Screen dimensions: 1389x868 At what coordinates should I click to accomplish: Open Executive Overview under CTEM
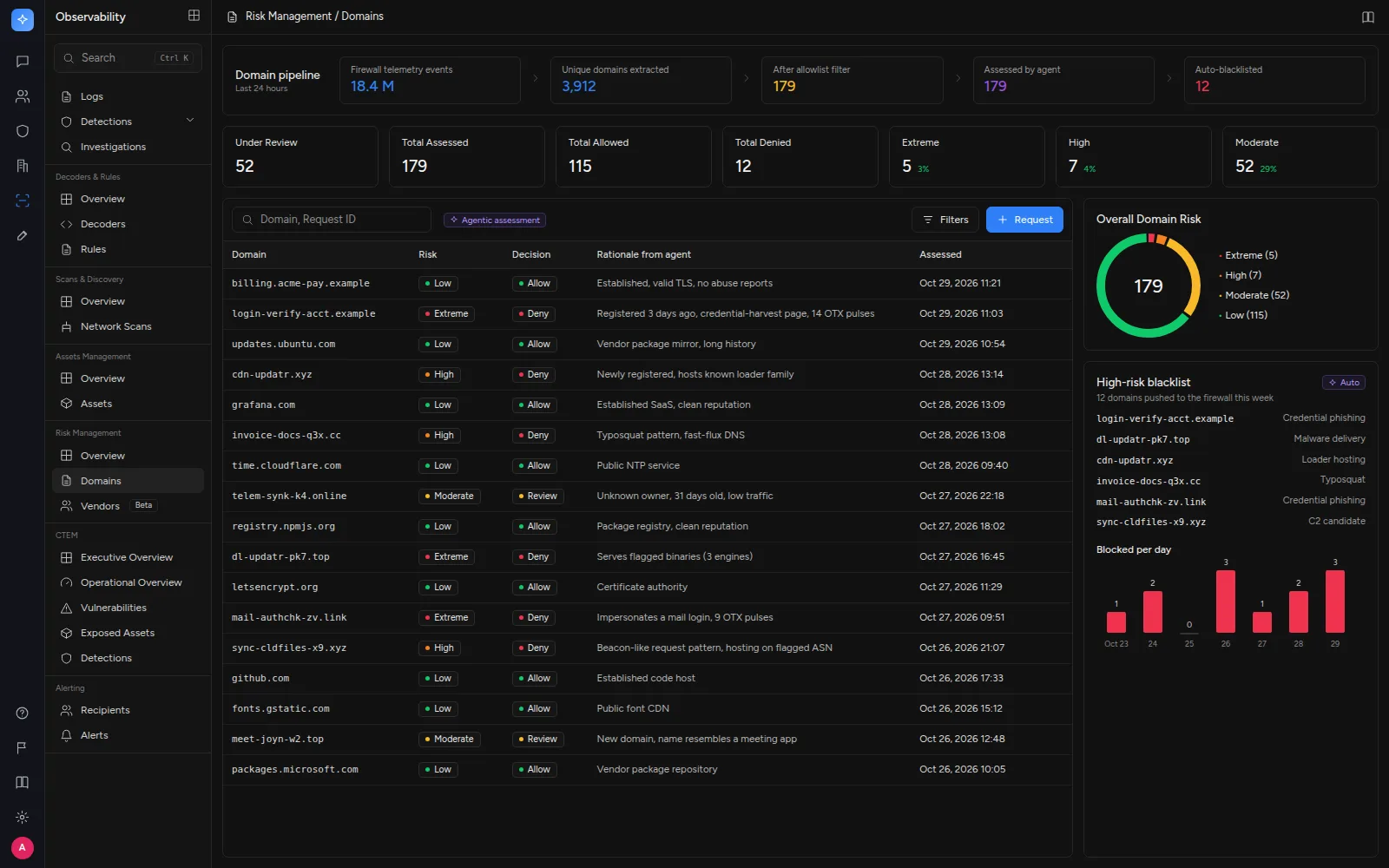128,557
